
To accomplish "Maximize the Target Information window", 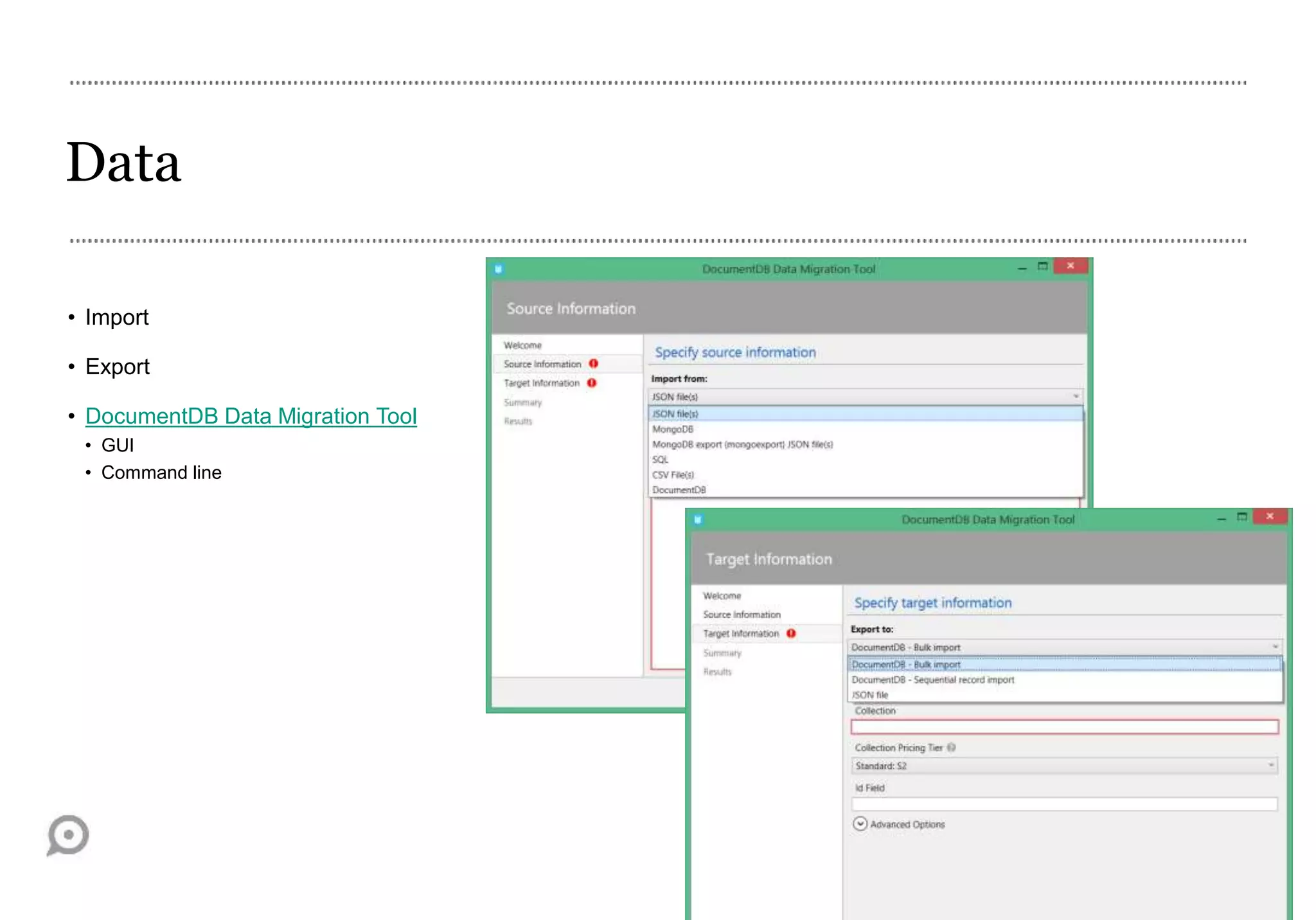I will 1241,517.
